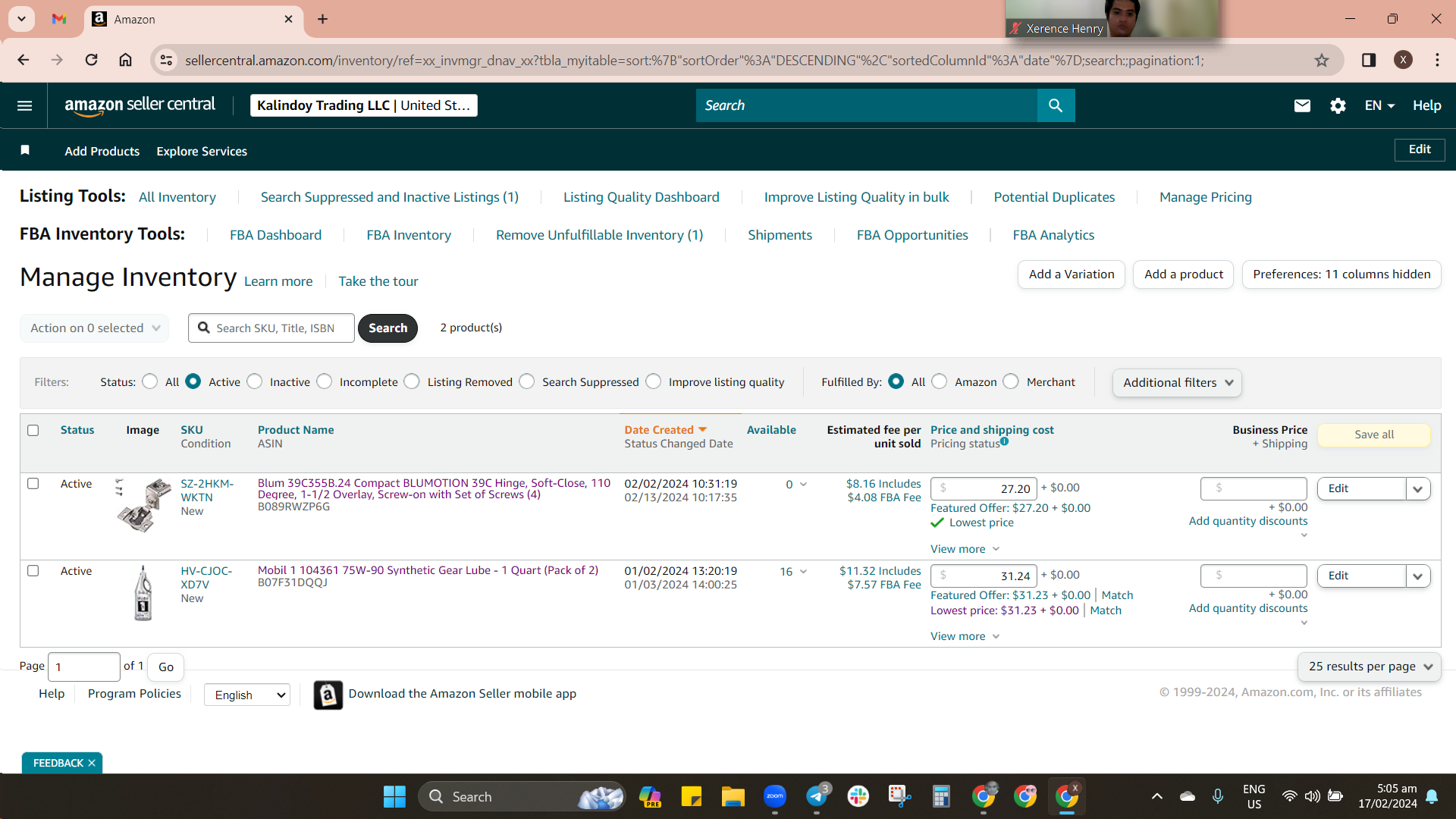This screenshot has width=1456, height=819.
Task: Open the FBA Inventory tab
Action: 409,235
